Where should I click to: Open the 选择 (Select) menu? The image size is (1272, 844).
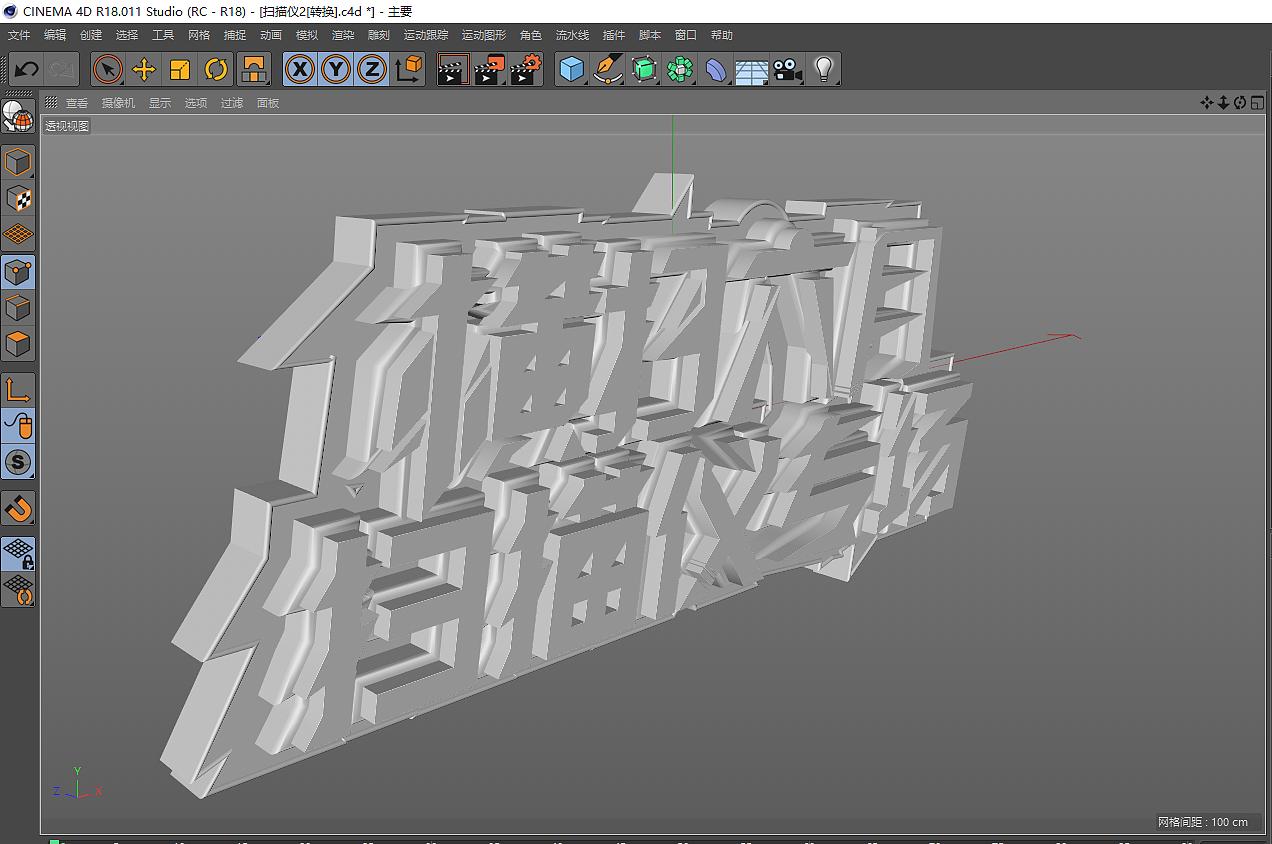pyautogui.click(x=127, y=35)
